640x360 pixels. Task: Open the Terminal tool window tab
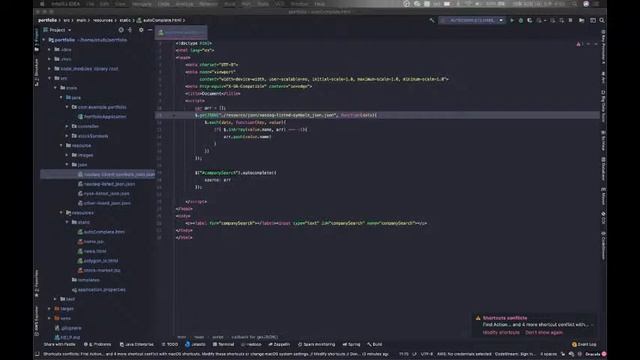point(224,344)
